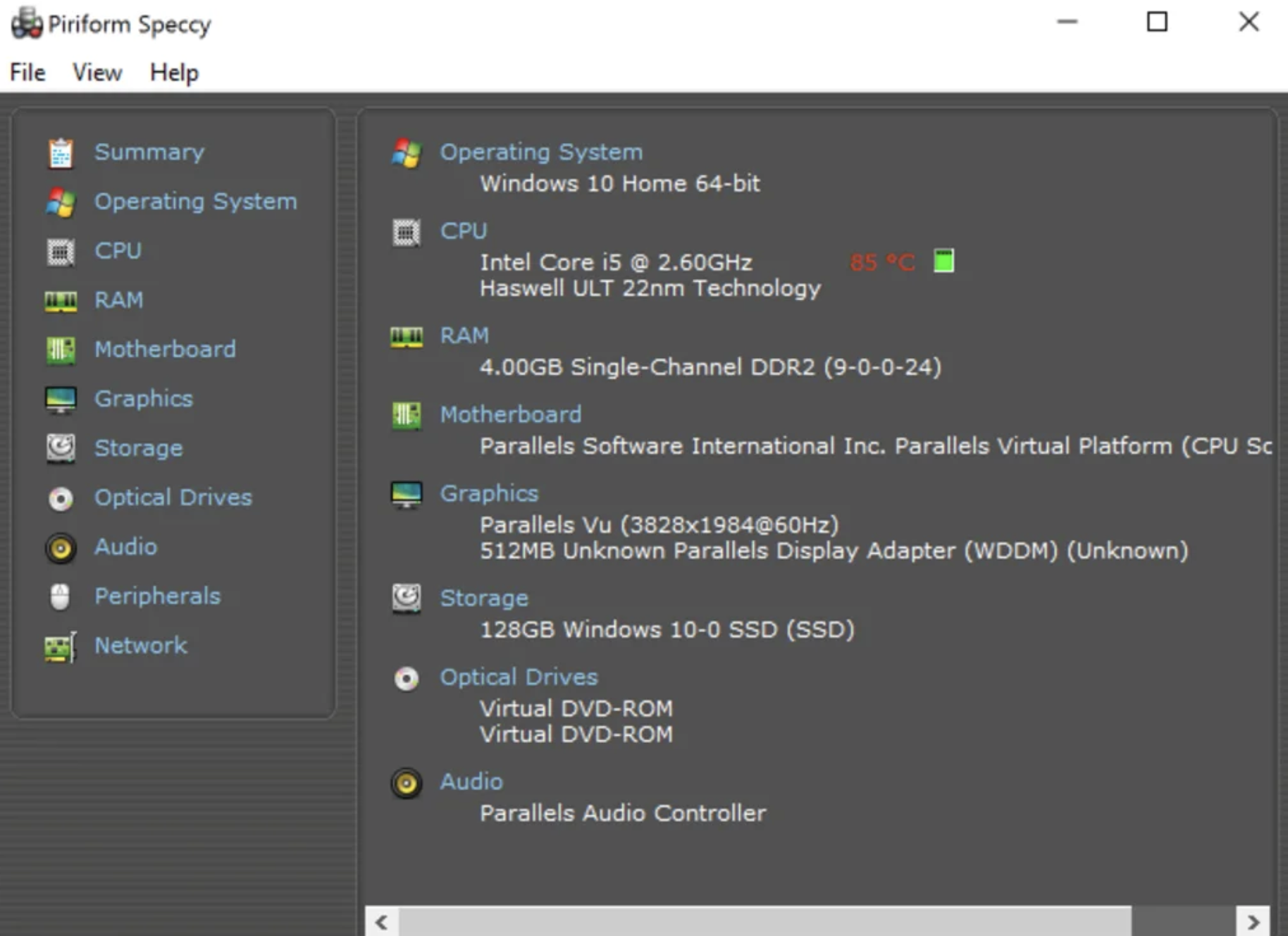
Task: Click 'Windows 10 Home 64-bit' text
Action: coord(620,184)
